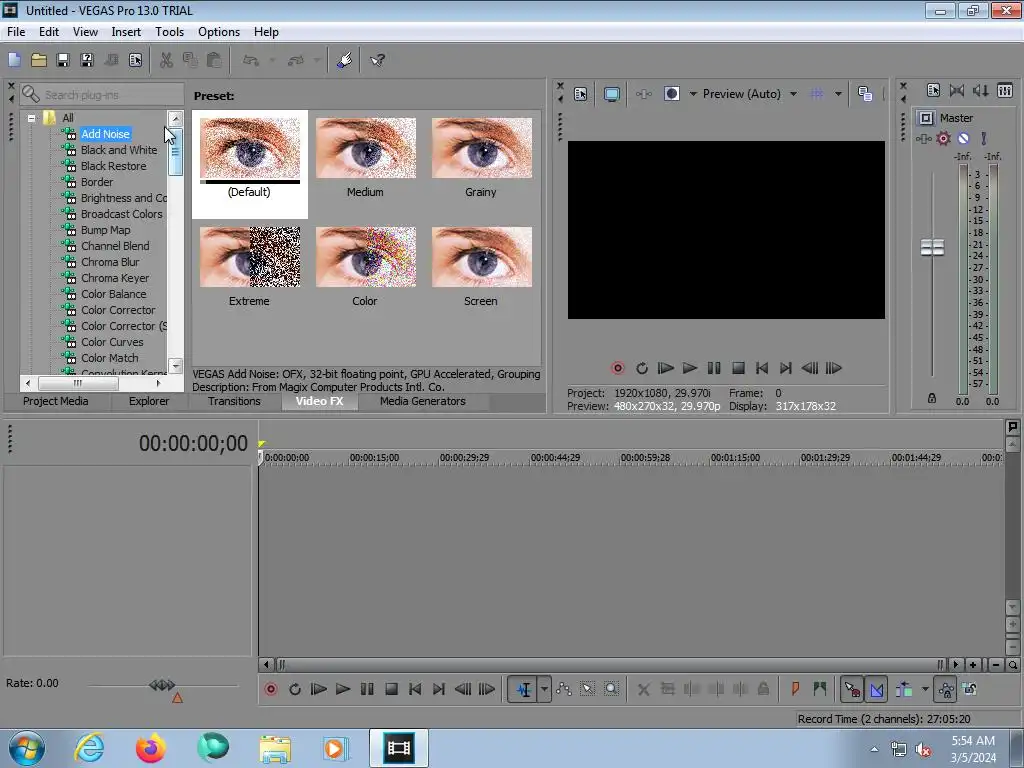The height and width of the screenshot is (768, 1024).
Task: Open Auto Ripple mode dropdown arrow
Action: 925,689
